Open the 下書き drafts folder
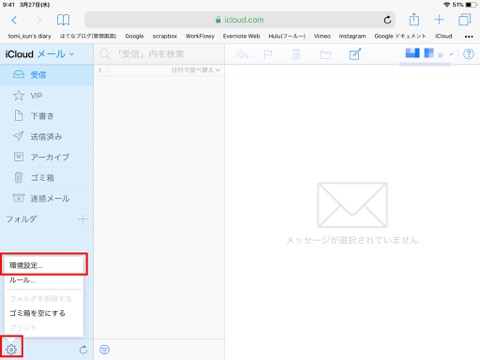Screen dimensions: 480x360 [x=47, y=116]
